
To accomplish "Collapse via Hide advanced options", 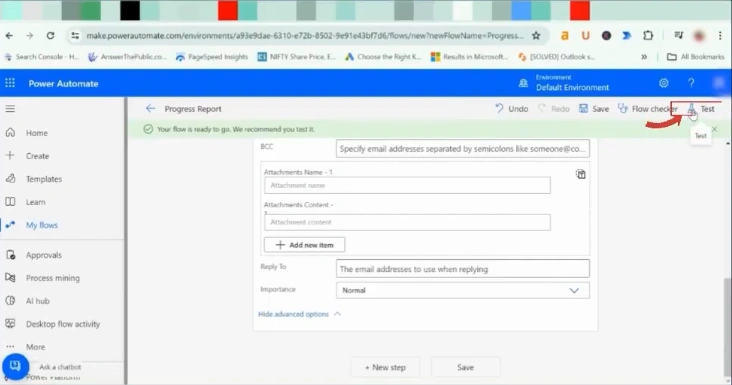I will [x=299, y=314].
